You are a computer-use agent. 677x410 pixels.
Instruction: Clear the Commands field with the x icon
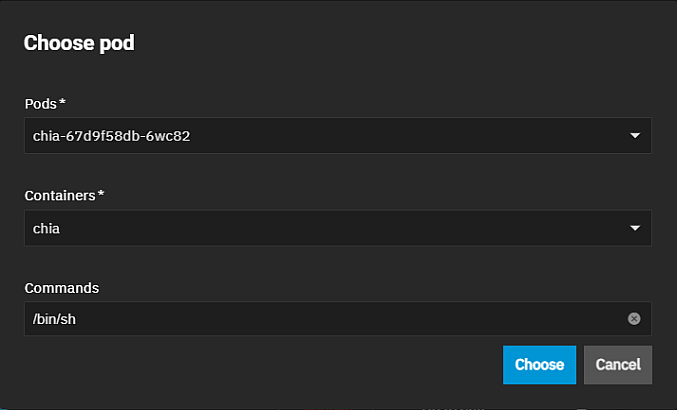pos(634,319)
